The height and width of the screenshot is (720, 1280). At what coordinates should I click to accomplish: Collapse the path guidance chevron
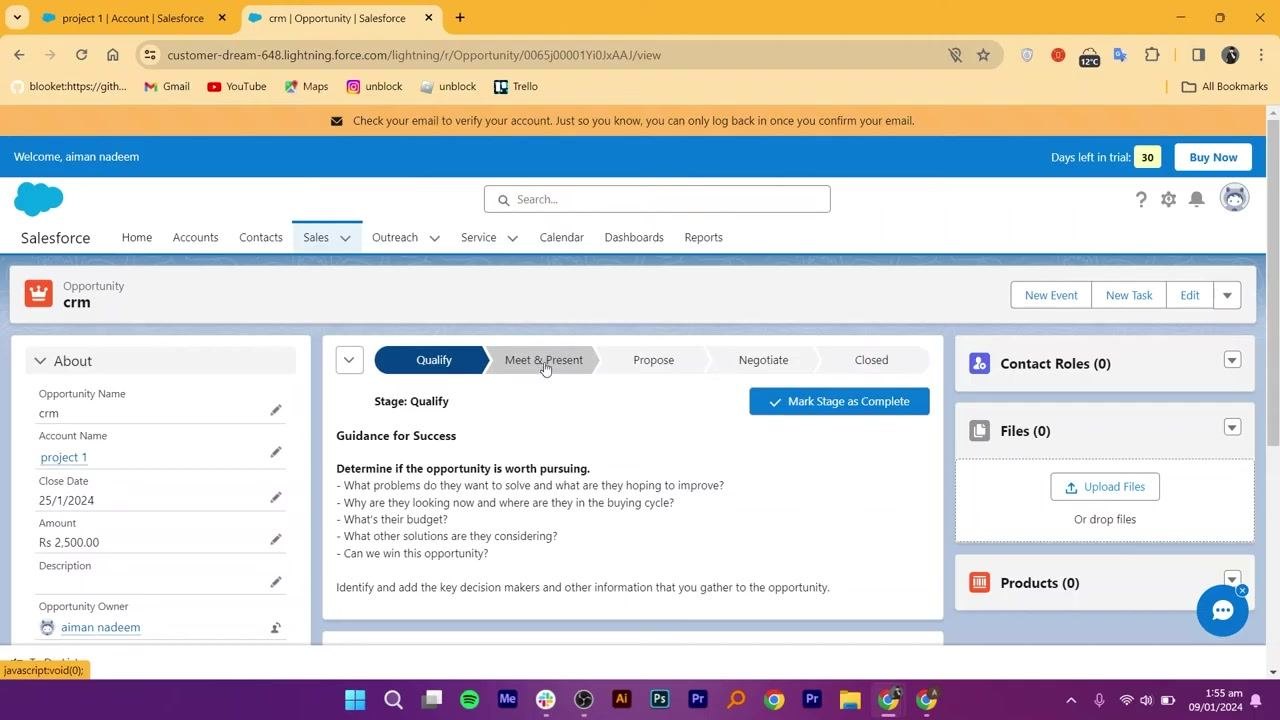point(349,360)
